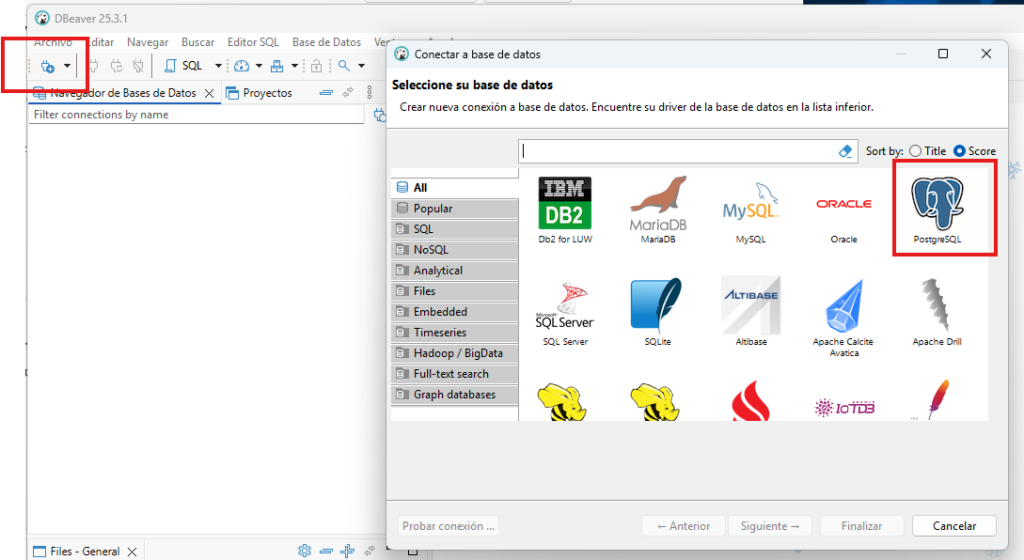Click the Cancelar button

click(x=954, y=526)
